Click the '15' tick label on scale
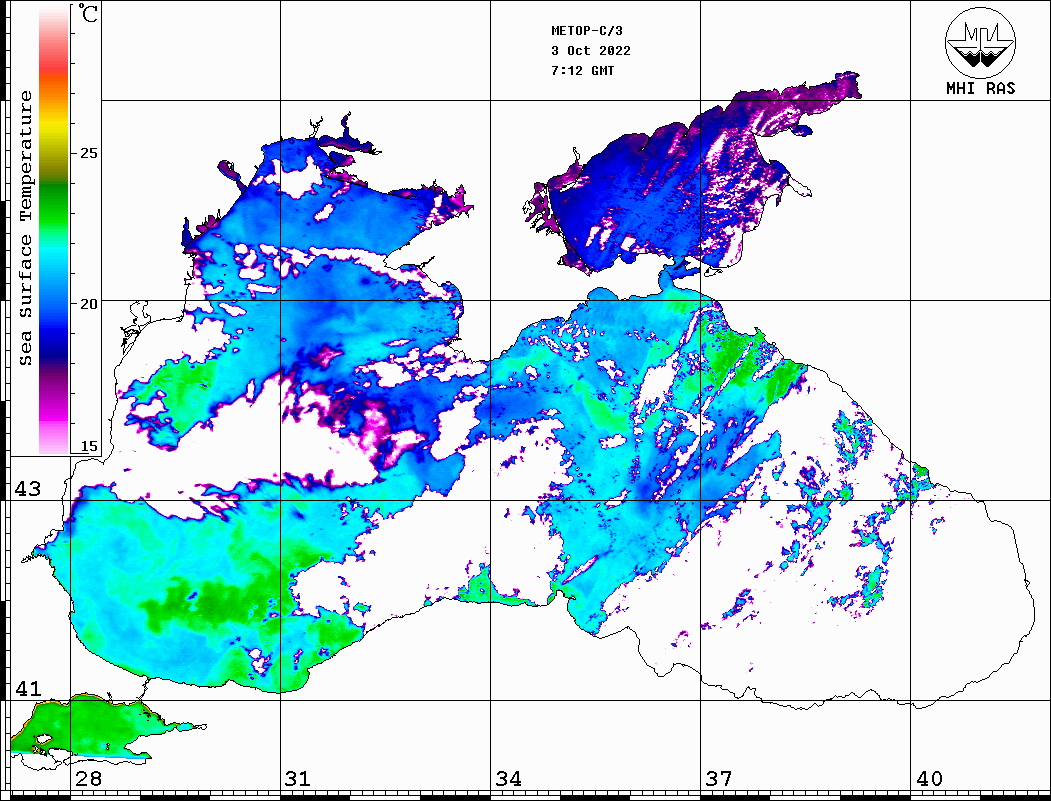1051x801 pixels. 88,446
